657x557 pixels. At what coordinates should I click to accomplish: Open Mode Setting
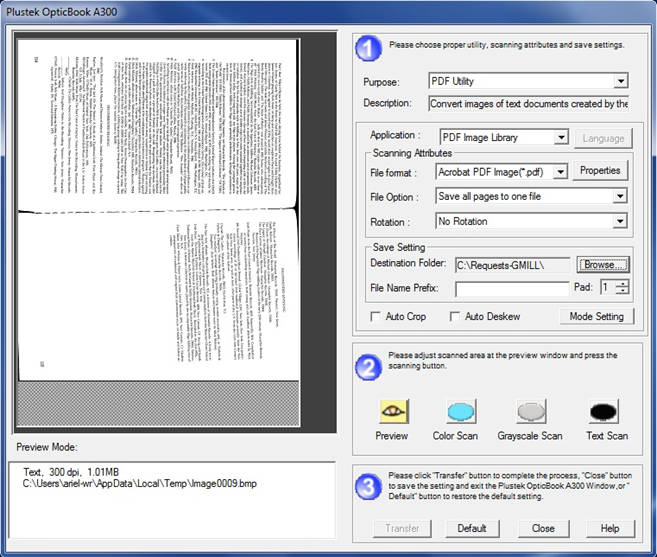pos(597,316)
